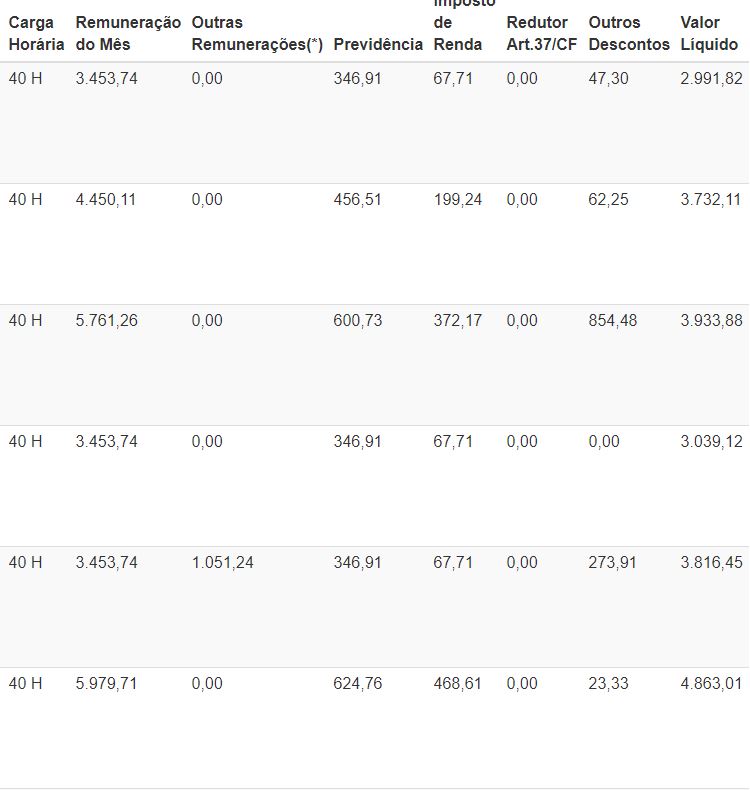Select the 2.991,82 net value cell
Viewport: 750px width, 790px height.
pos(711,79)
